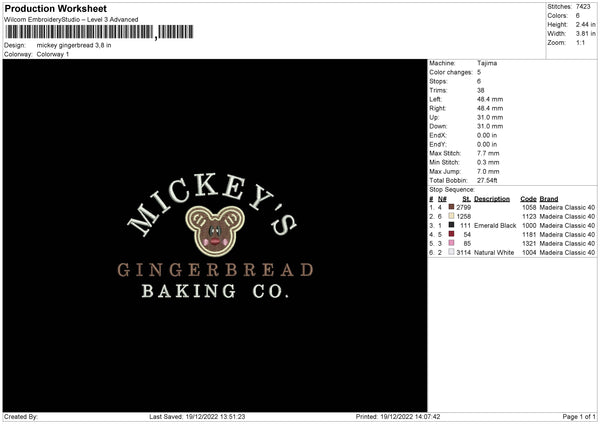Click the 'Emerald Black' description text
Viewport: 600px width, 424px height.
coord(495,225)
